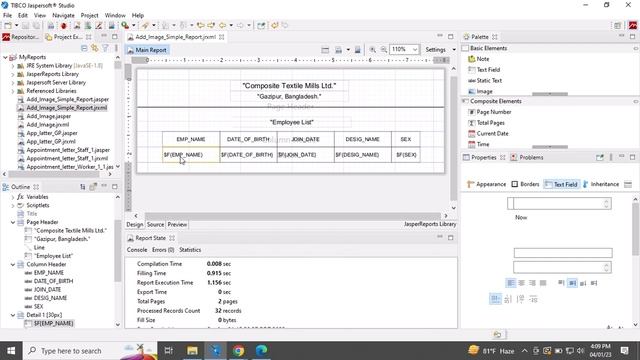
Task: Click the Jaspersoft perspective icon top right
Action: 633,25
